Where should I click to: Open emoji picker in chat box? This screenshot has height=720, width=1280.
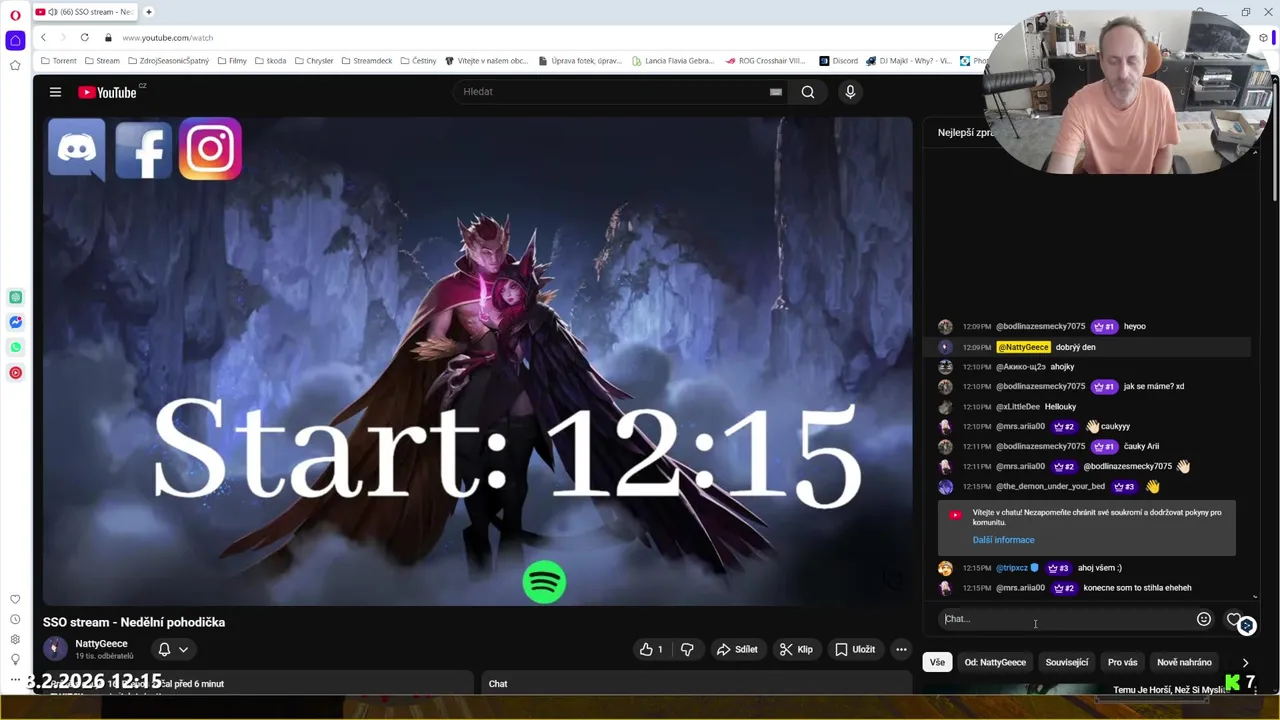pos(1204,619)
